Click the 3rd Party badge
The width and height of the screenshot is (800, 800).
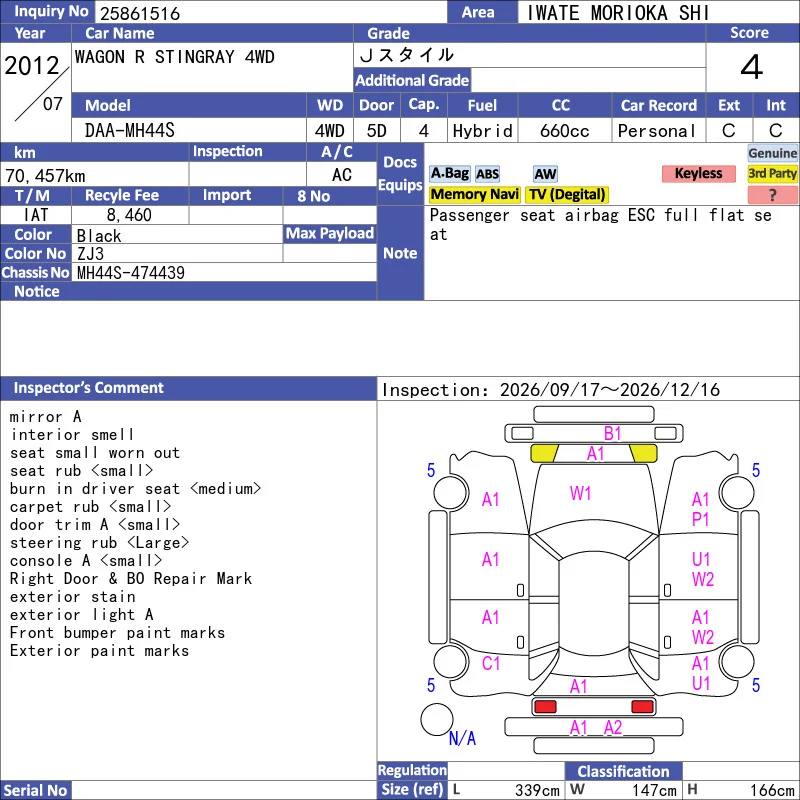(772, 174)
